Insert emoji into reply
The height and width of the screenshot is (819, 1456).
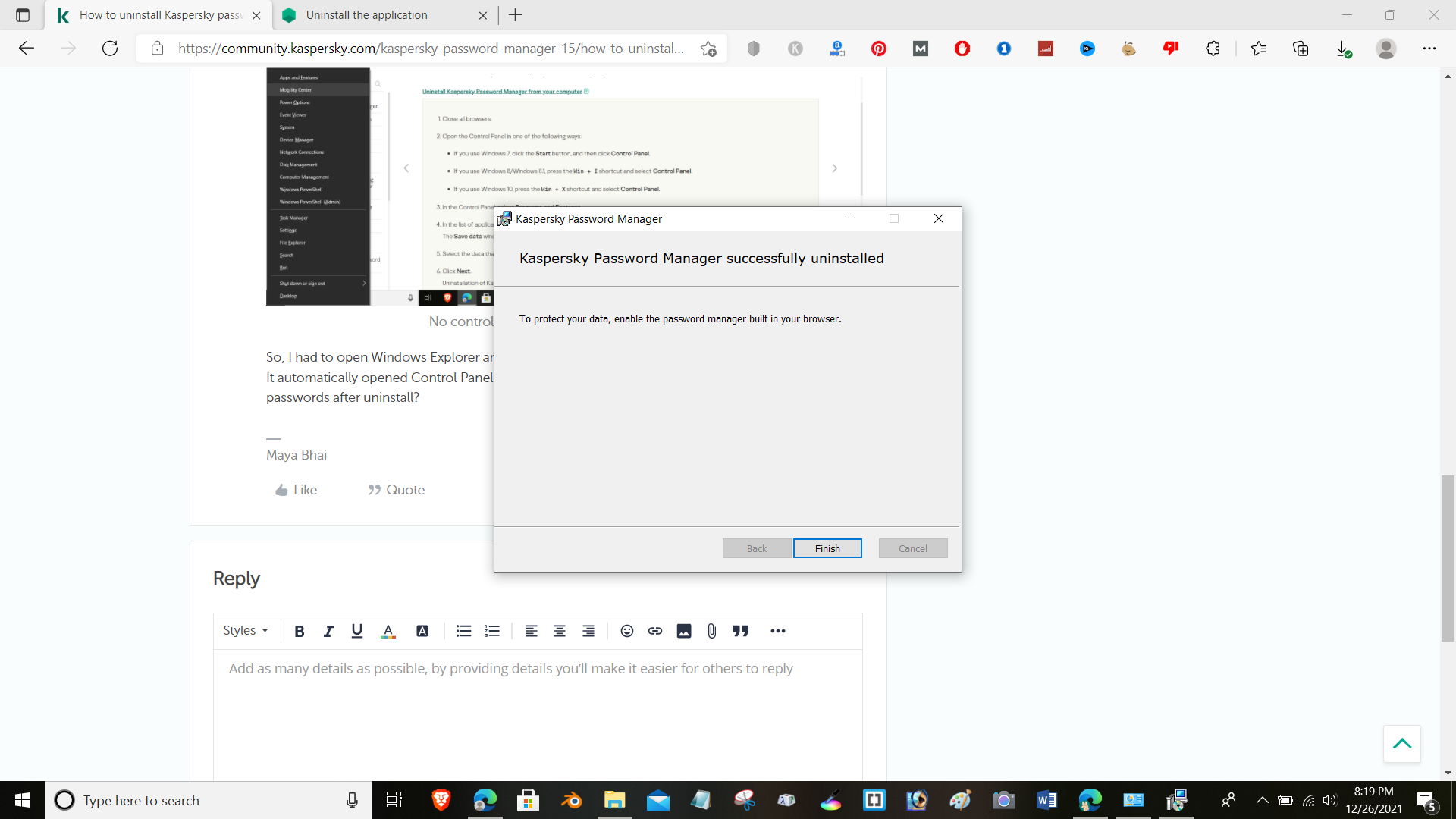(626, 631)
